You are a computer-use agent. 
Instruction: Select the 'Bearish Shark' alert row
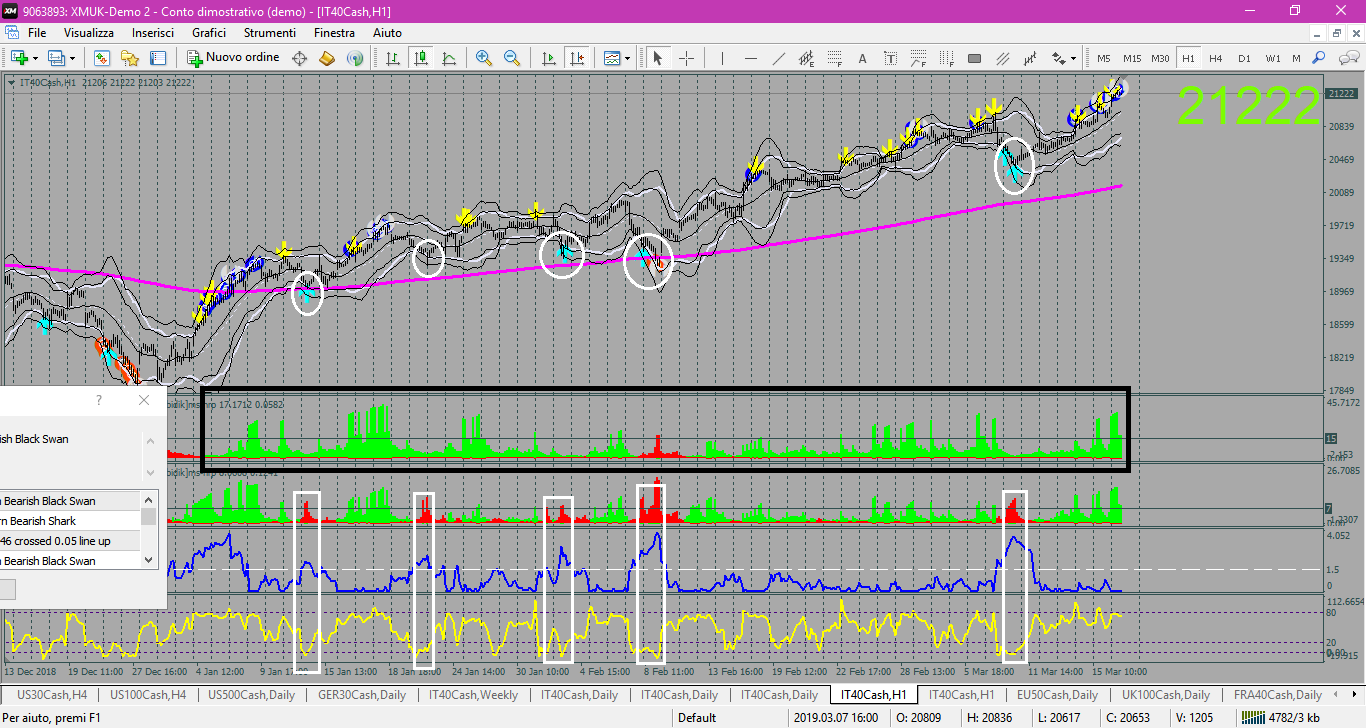pos(70,521)
